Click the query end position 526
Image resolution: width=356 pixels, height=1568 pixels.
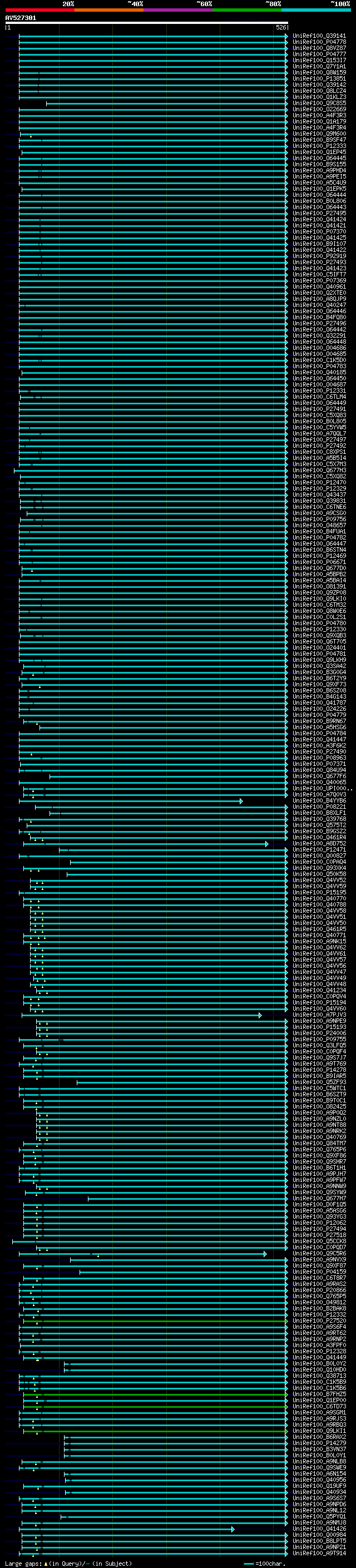[280, 27]
